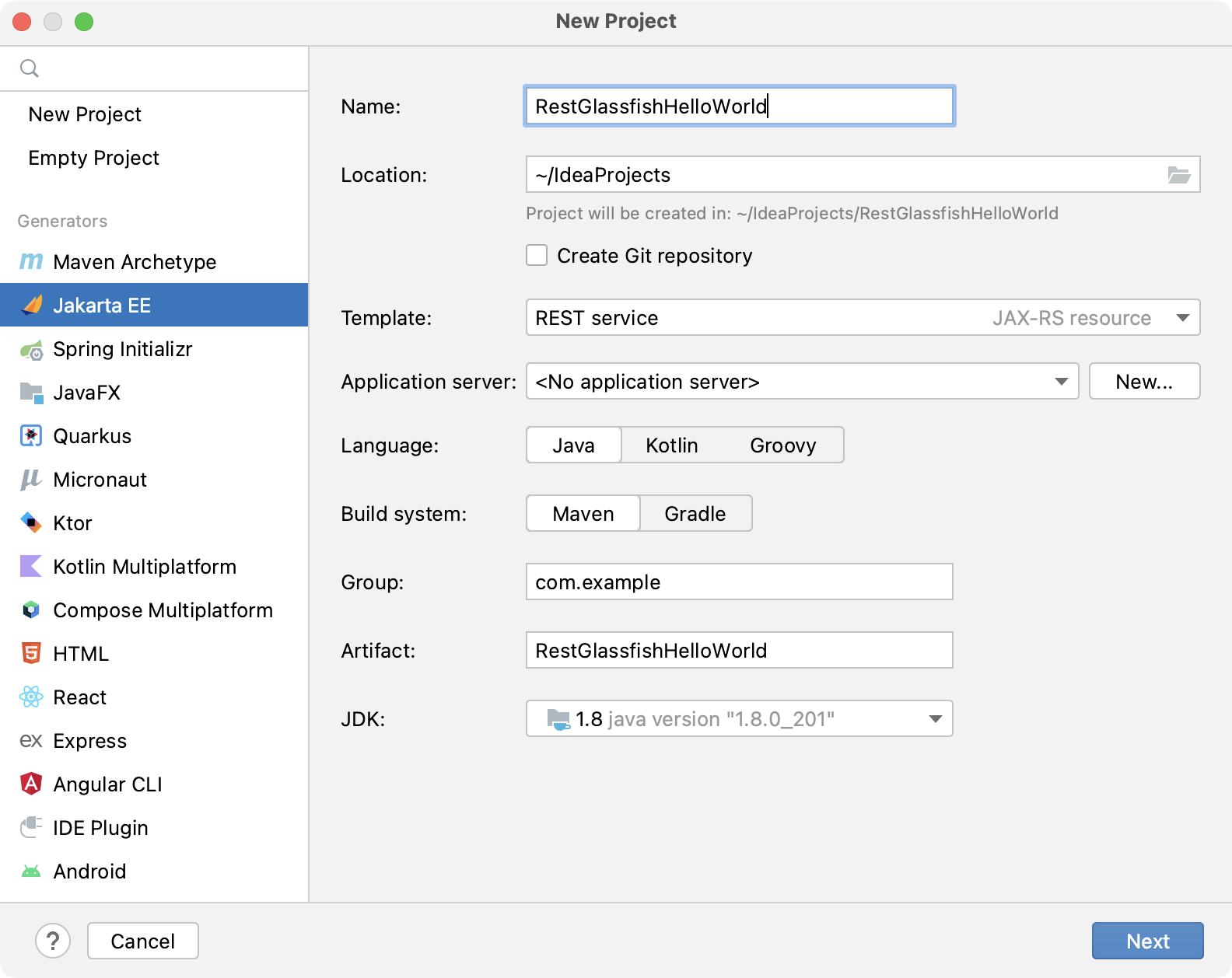Viewport: 1232px width, 978px height.
Task: Select the Express generator label
Action: [x=90, y=741]
